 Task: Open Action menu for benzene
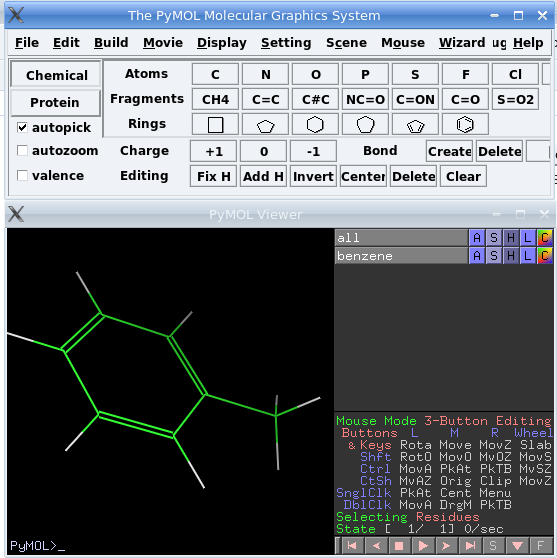[x=477, y=256]
